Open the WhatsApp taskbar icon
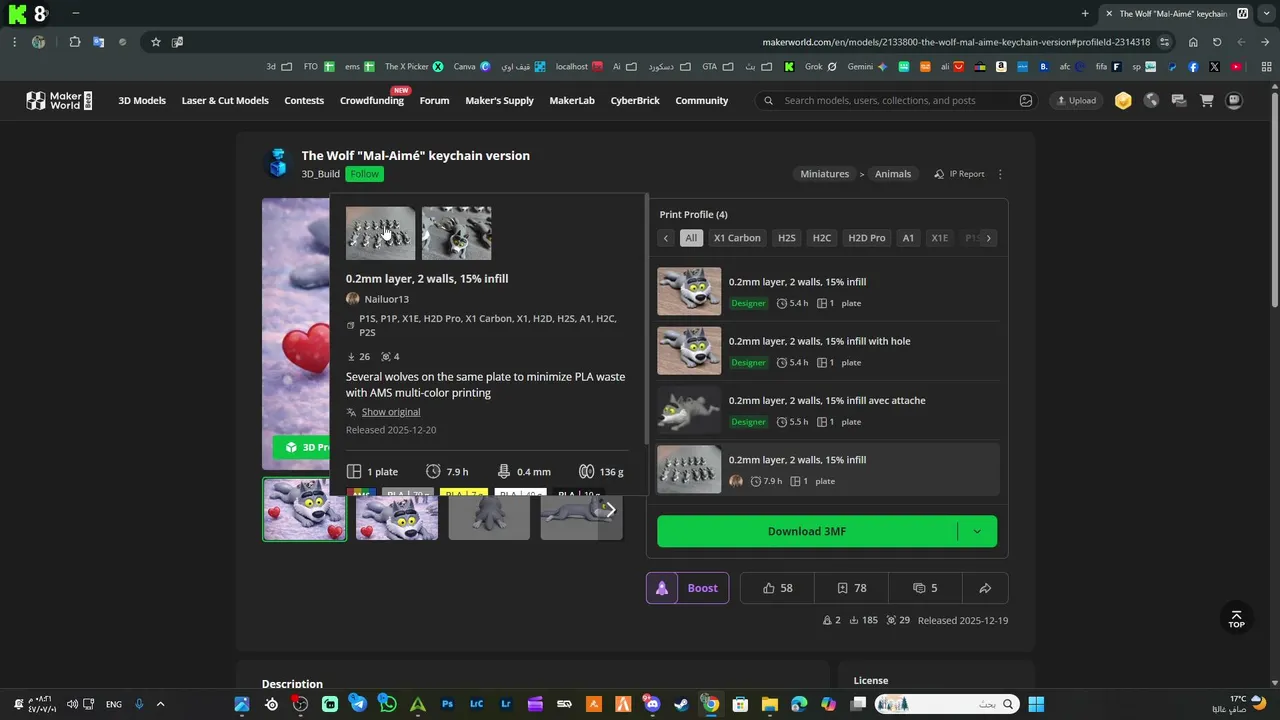Image resolution: width=1280 pixels, height=720 pixels. tap(388, 704)
